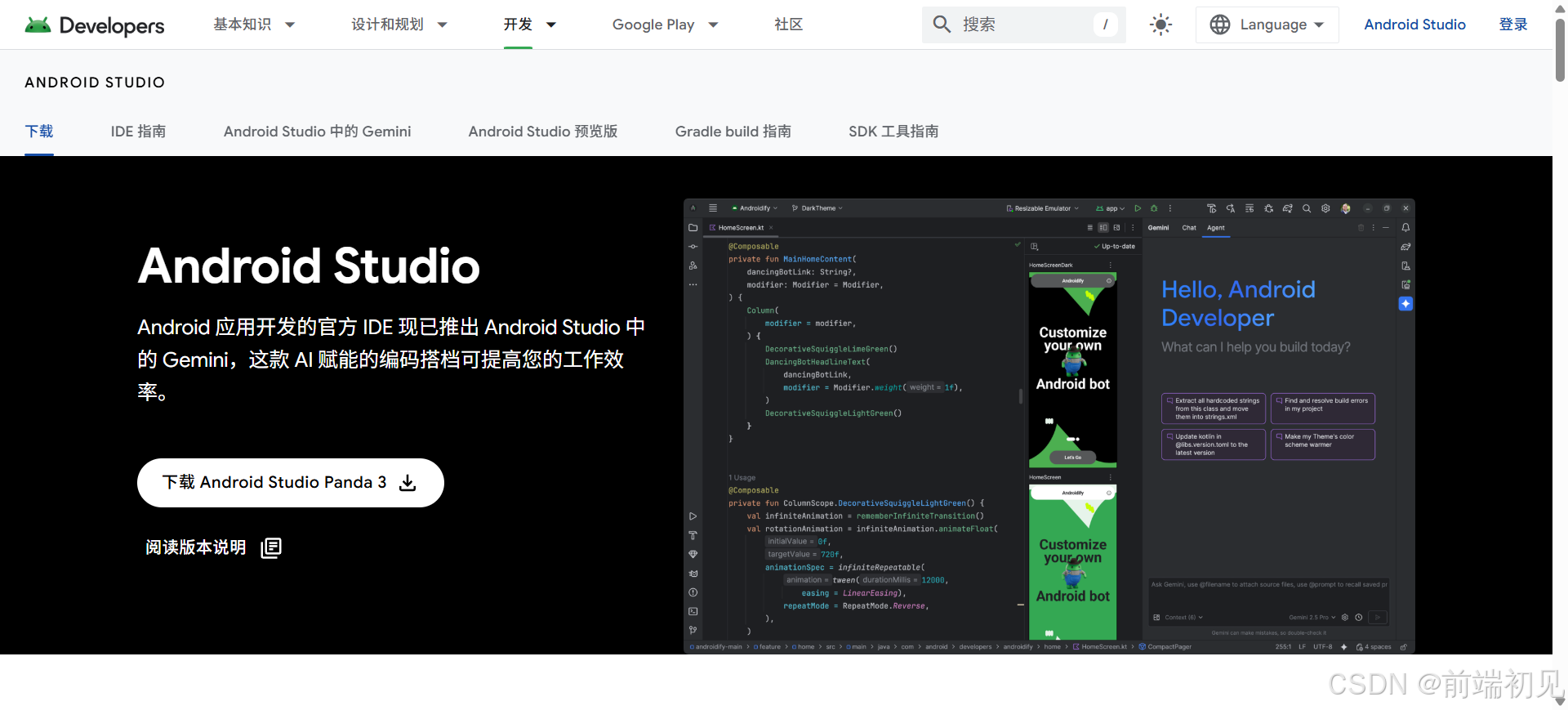Click the download arrow icon on the button
Screen dimensions: 1568x710
tap(408, 483)
